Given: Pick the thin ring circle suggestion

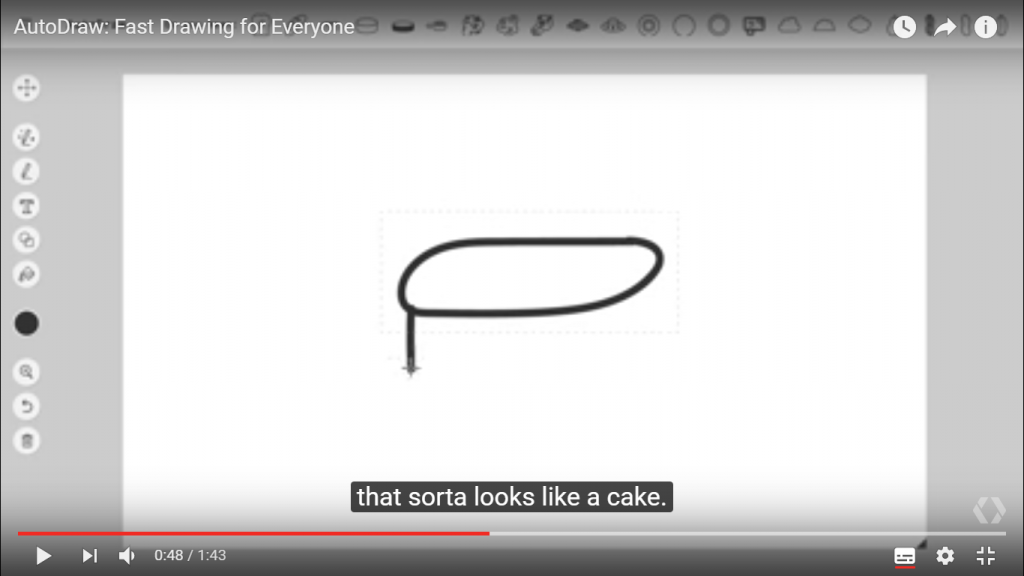Looking at the screenshot, I should (x=684, y=26).
